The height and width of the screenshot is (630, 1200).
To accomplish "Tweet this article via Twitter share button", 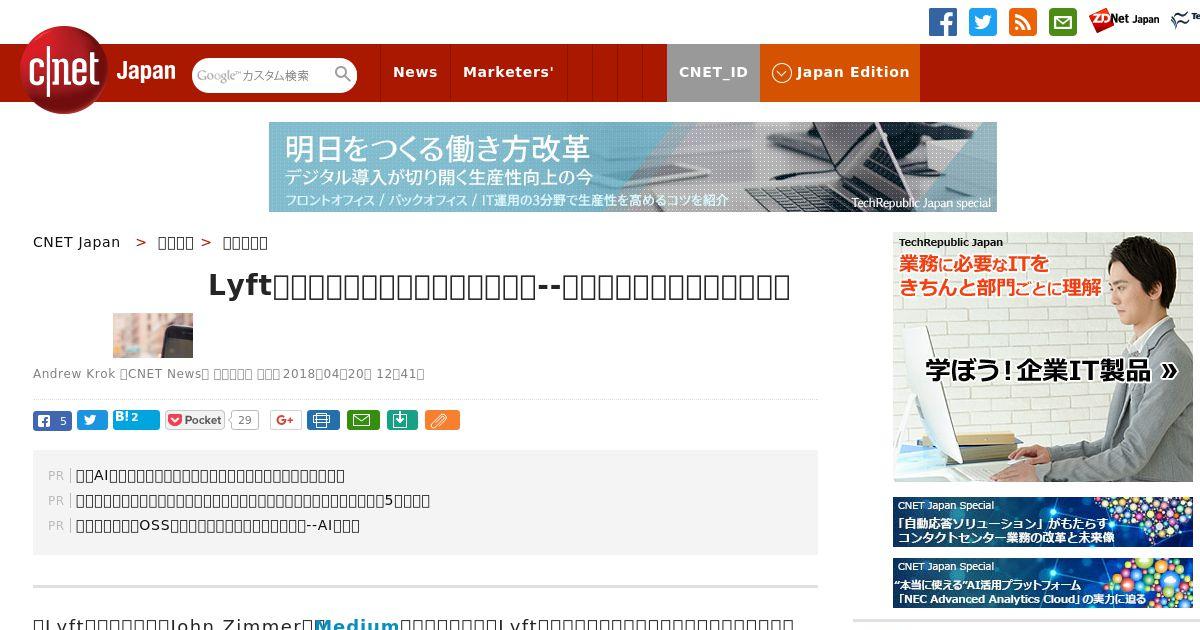I will 92,421.
